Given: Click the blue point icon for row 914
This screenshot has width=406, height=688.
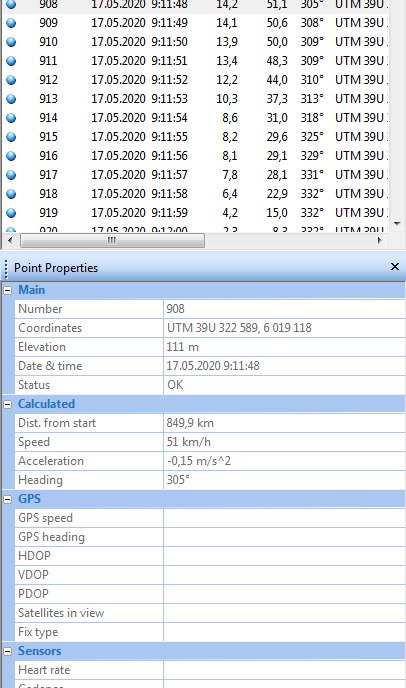Looking at the screenshot, I should [x=11, y=118].
